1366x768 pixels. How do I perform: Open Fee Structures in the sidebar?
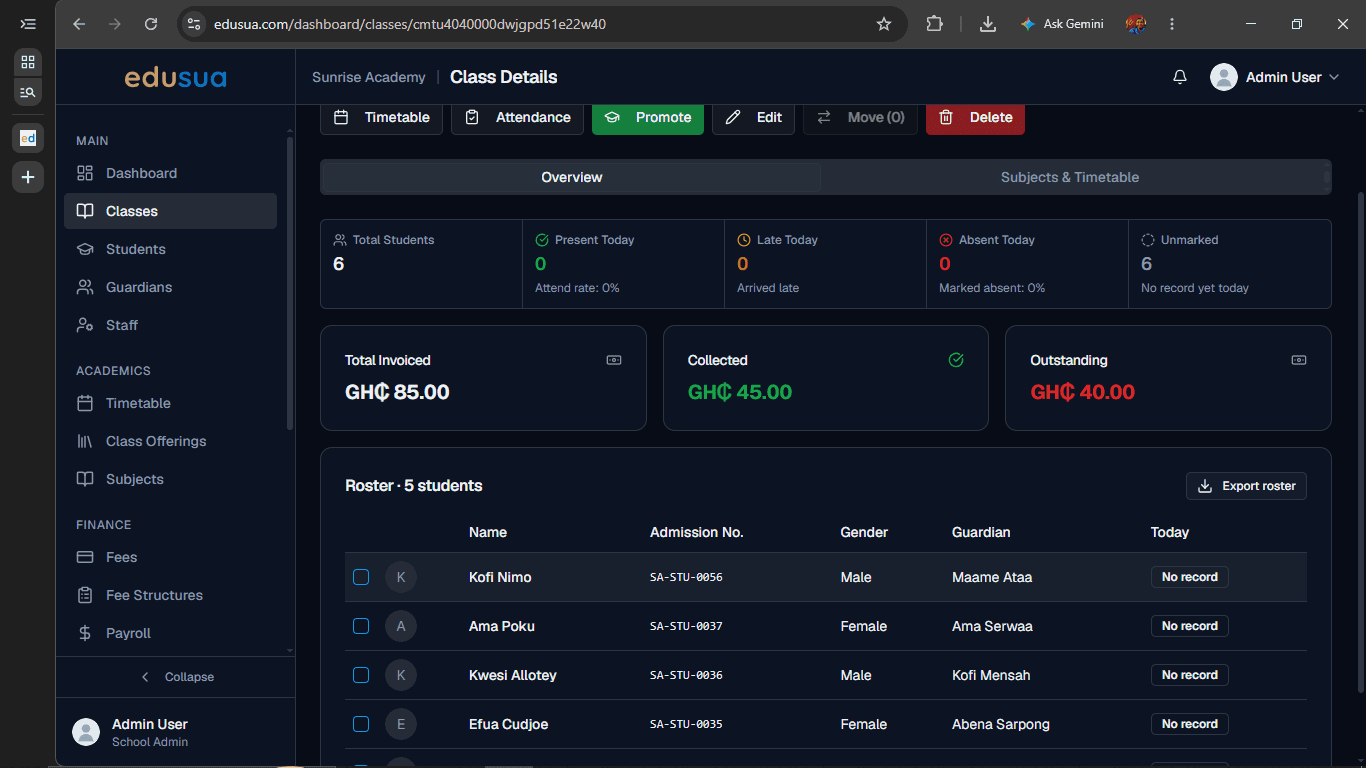tap(170, 595)
